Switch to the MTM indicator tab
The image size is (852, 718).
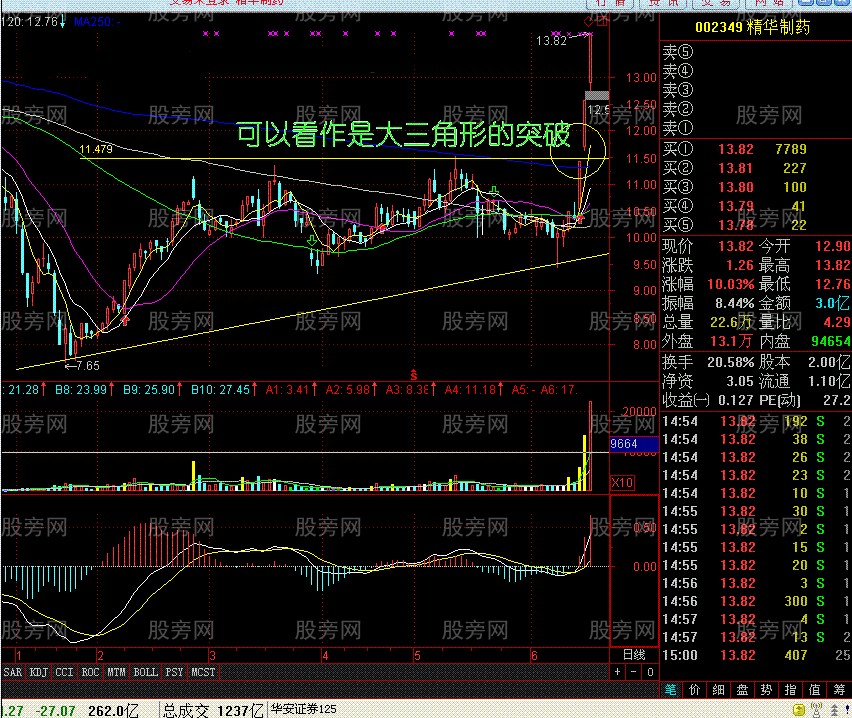tap(116, 672)
